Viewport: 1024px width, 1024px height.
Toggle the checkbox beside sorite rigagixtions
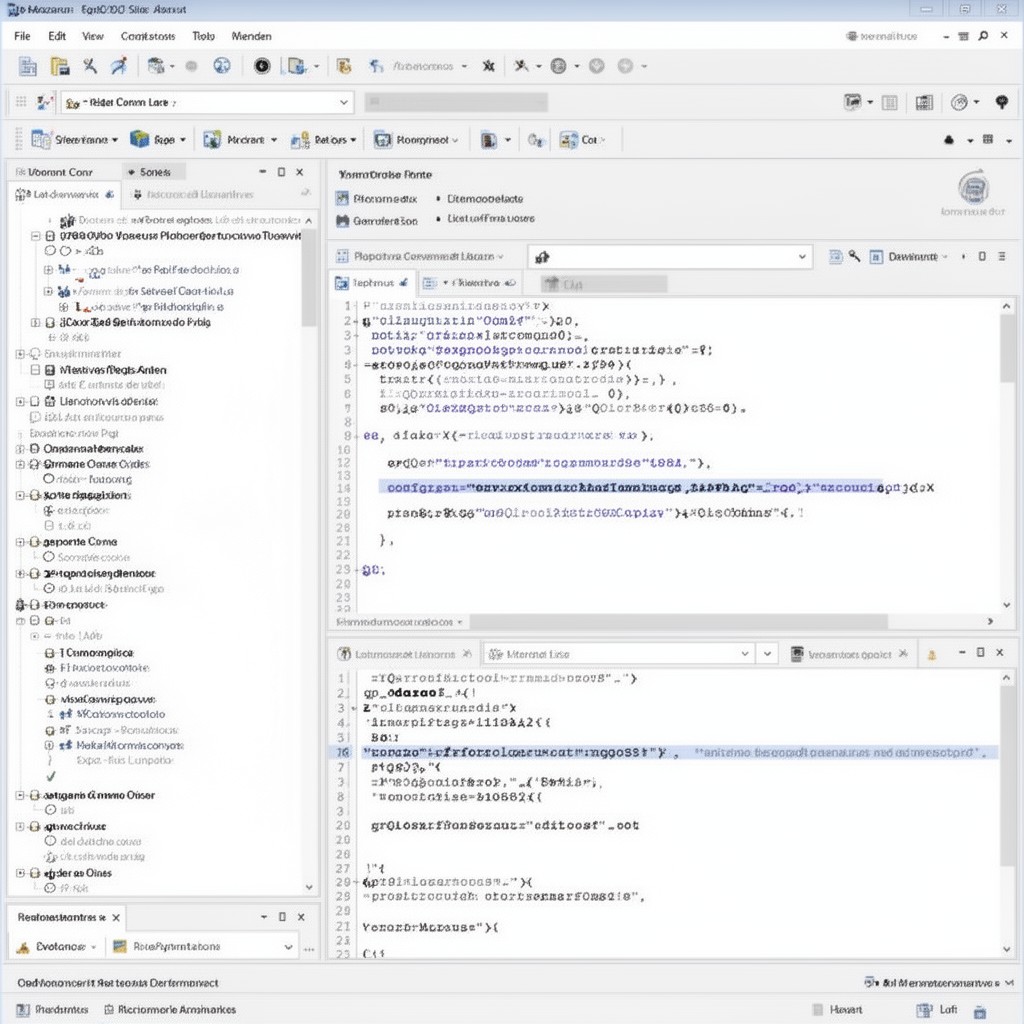pos(35,496)
